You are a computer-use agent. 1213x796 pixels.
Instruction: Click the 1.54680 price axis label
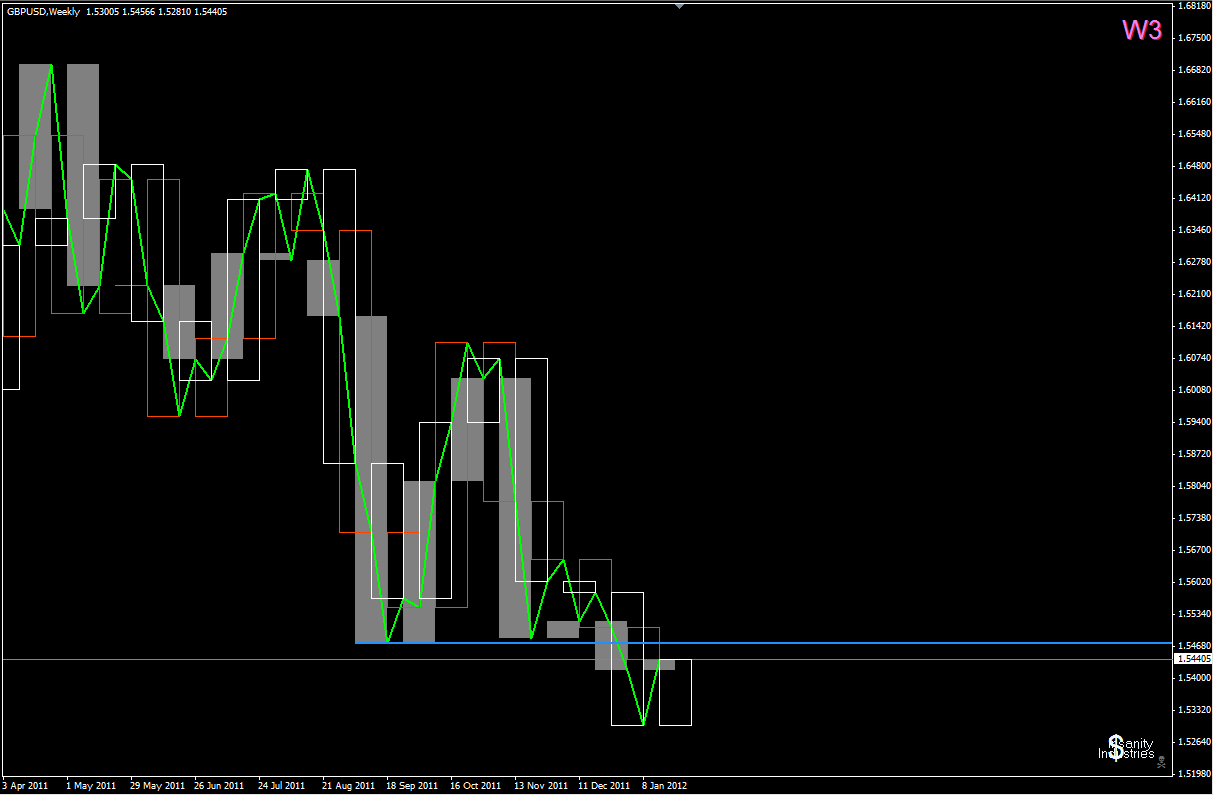[1194, 646]
